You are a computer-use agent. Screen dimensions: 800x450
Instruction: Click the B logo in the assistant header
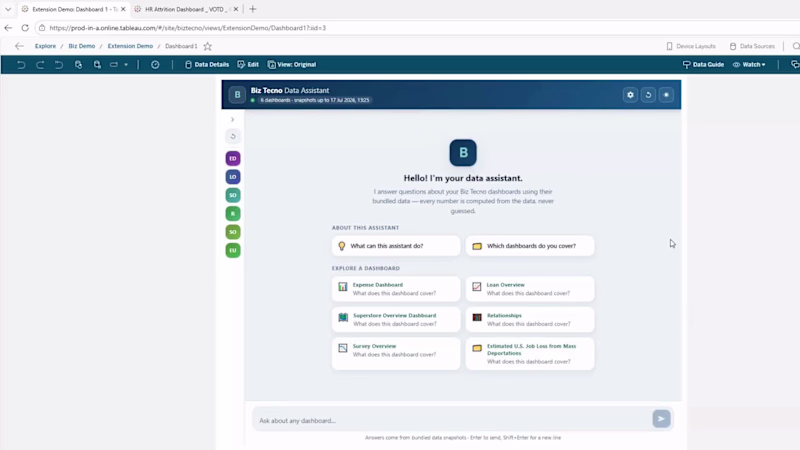[237, 95]
